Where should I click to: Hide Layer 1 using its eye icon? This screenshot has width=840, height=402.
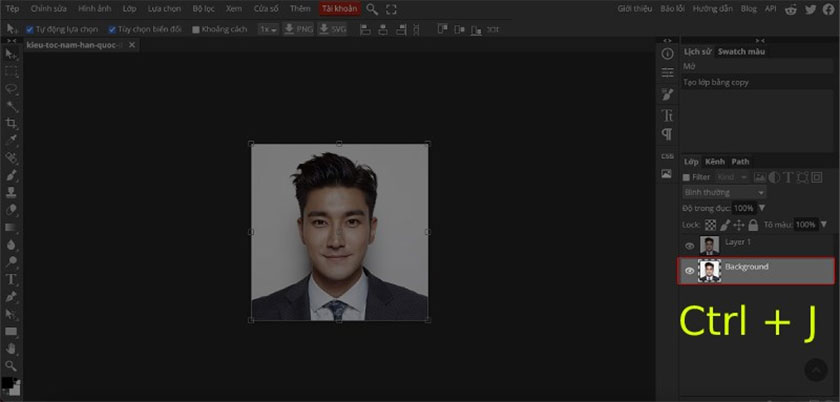coord(689,246)
